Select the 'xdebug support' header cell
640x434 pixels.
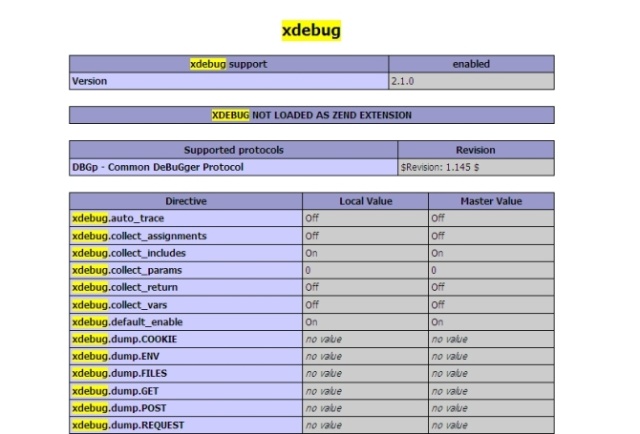tap(229, 64)
